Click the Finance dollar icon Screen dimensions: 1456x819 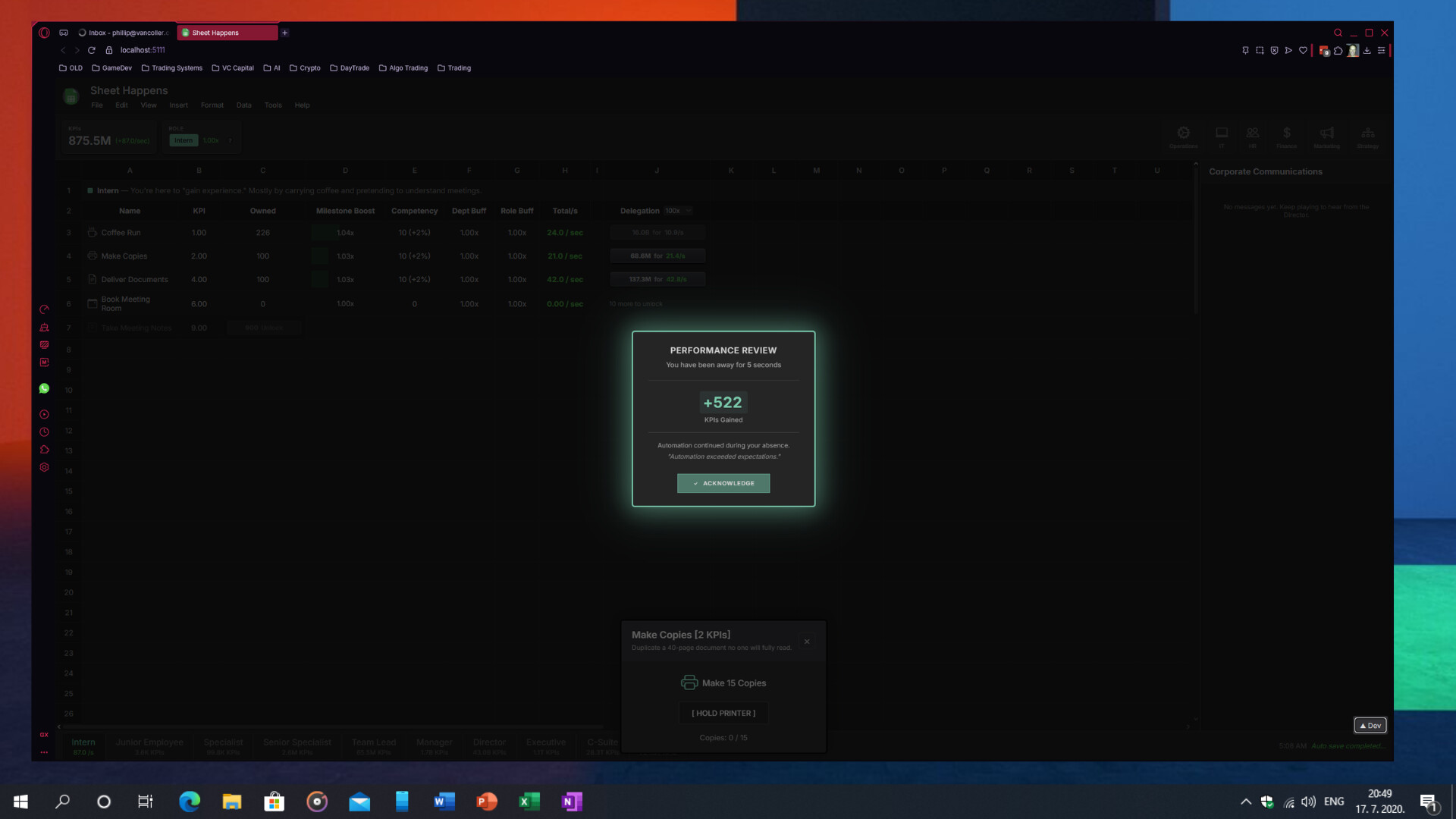(x=1286, y=131)
